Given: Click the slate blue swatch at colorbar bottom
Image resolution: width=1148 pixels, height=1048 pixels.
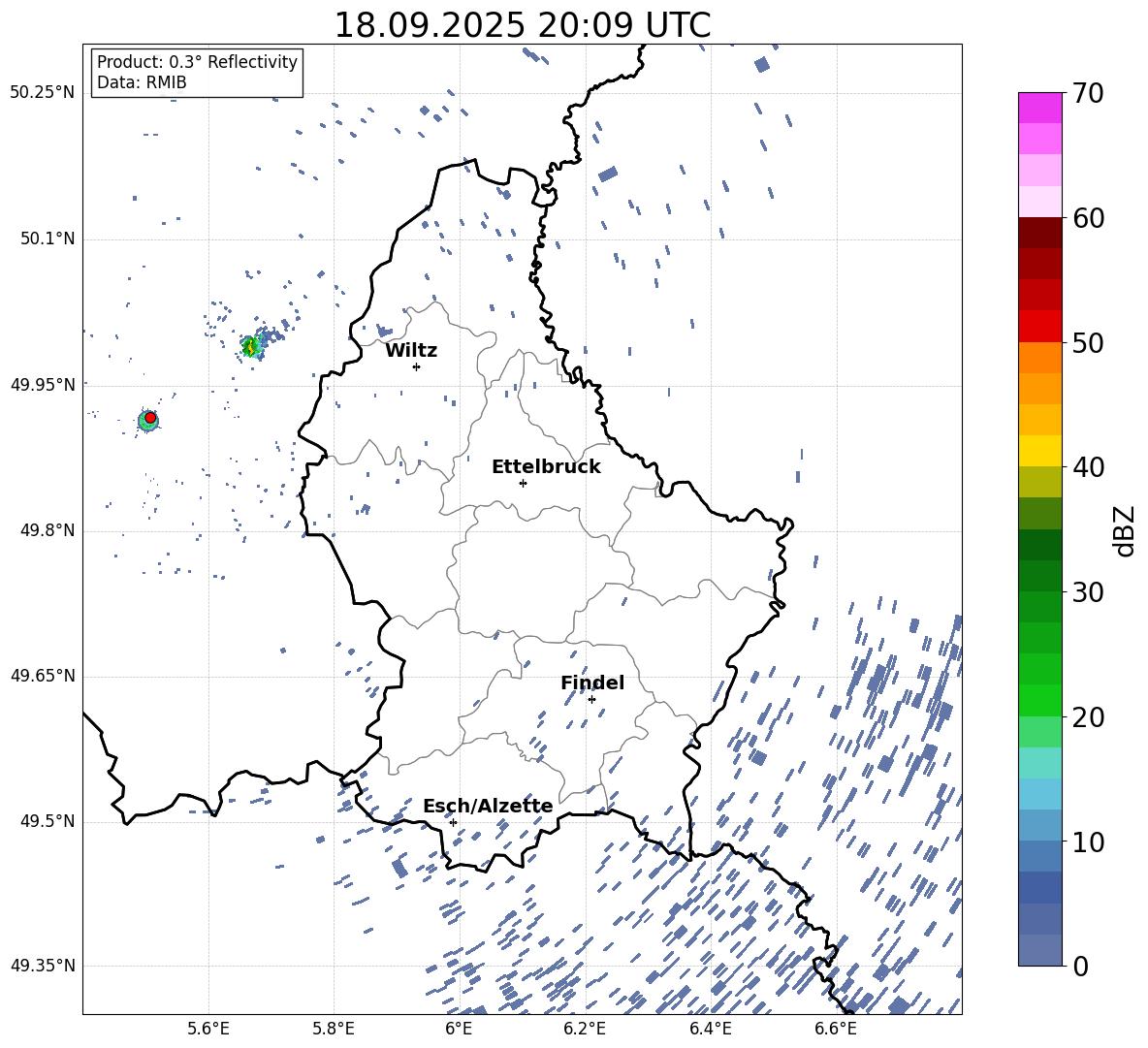Looking at the screenshot, I should [1039, 950].
